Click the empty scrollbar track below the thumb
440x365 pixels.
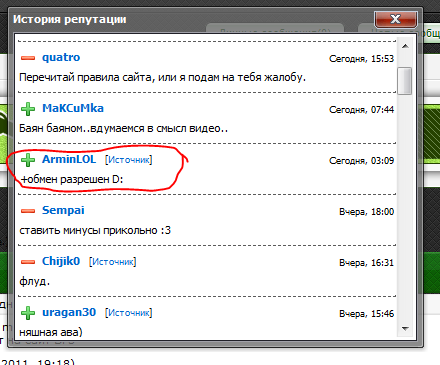(x=405, y=208)
